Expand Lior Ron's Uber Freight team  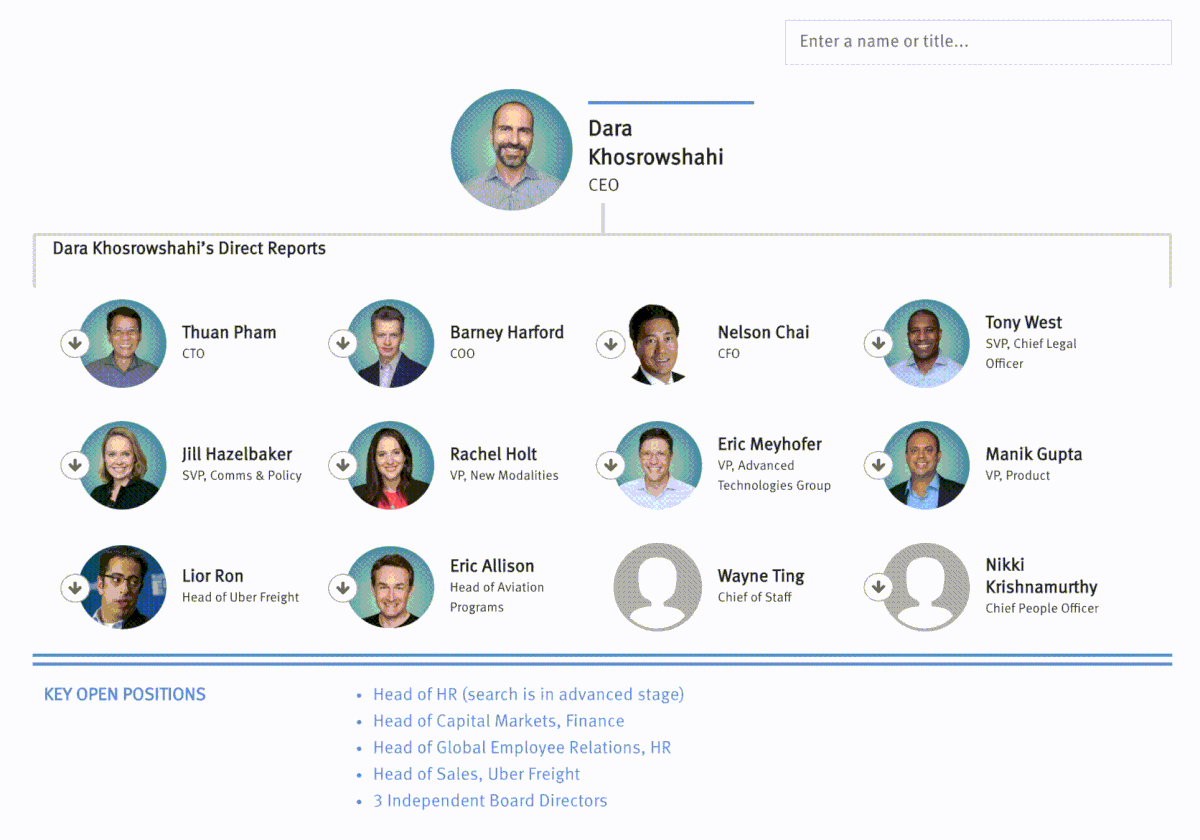74,588
